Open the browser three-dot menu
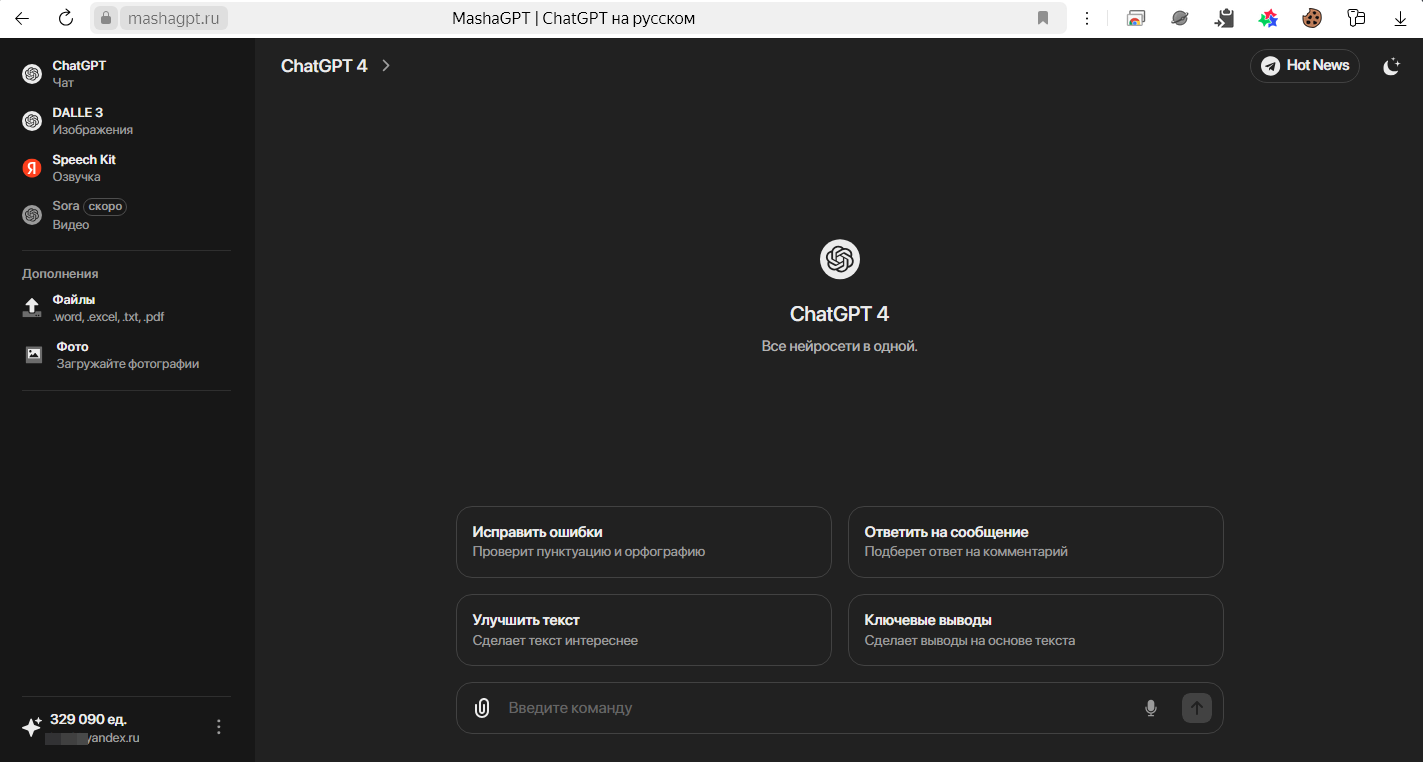 [x=1087, y=18]
